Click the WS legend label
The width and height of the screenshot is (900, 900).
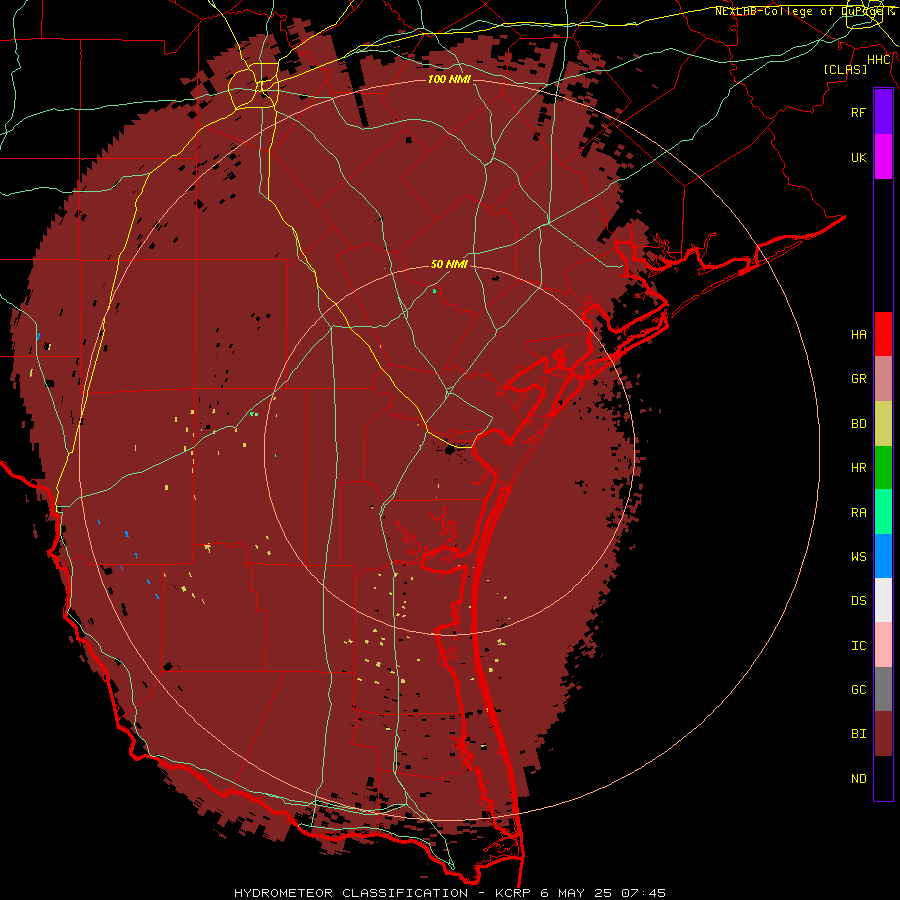tap(859, 557)
